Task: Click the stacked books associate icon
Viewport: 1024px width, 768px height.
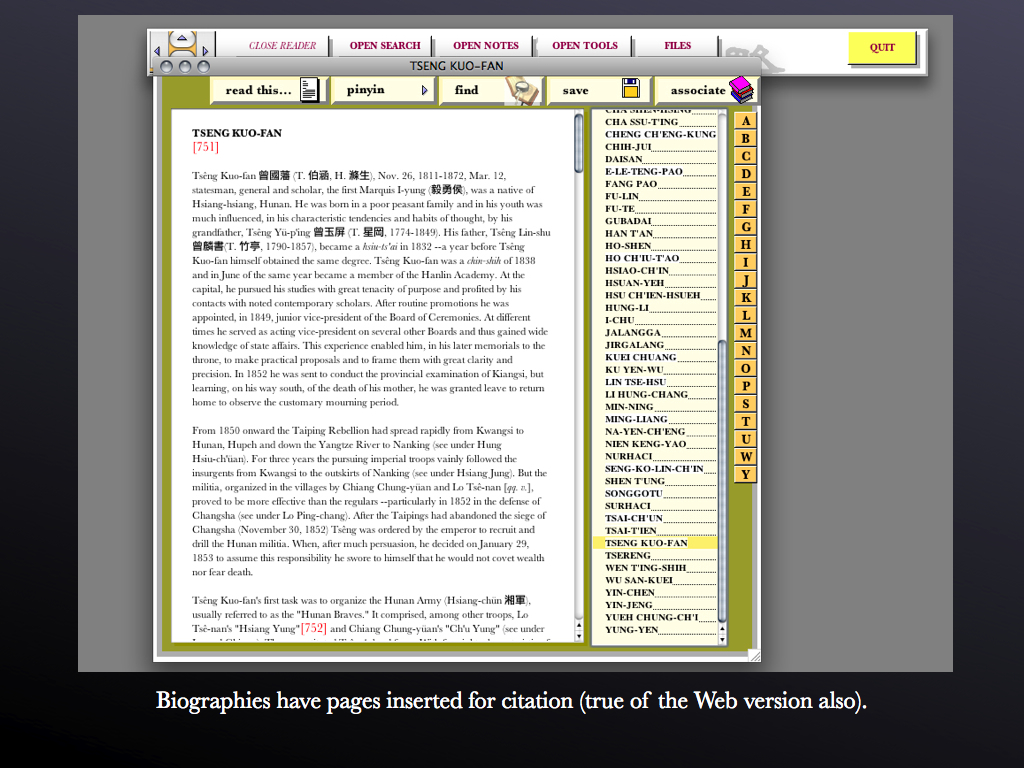Action: [x=742, y=90]
